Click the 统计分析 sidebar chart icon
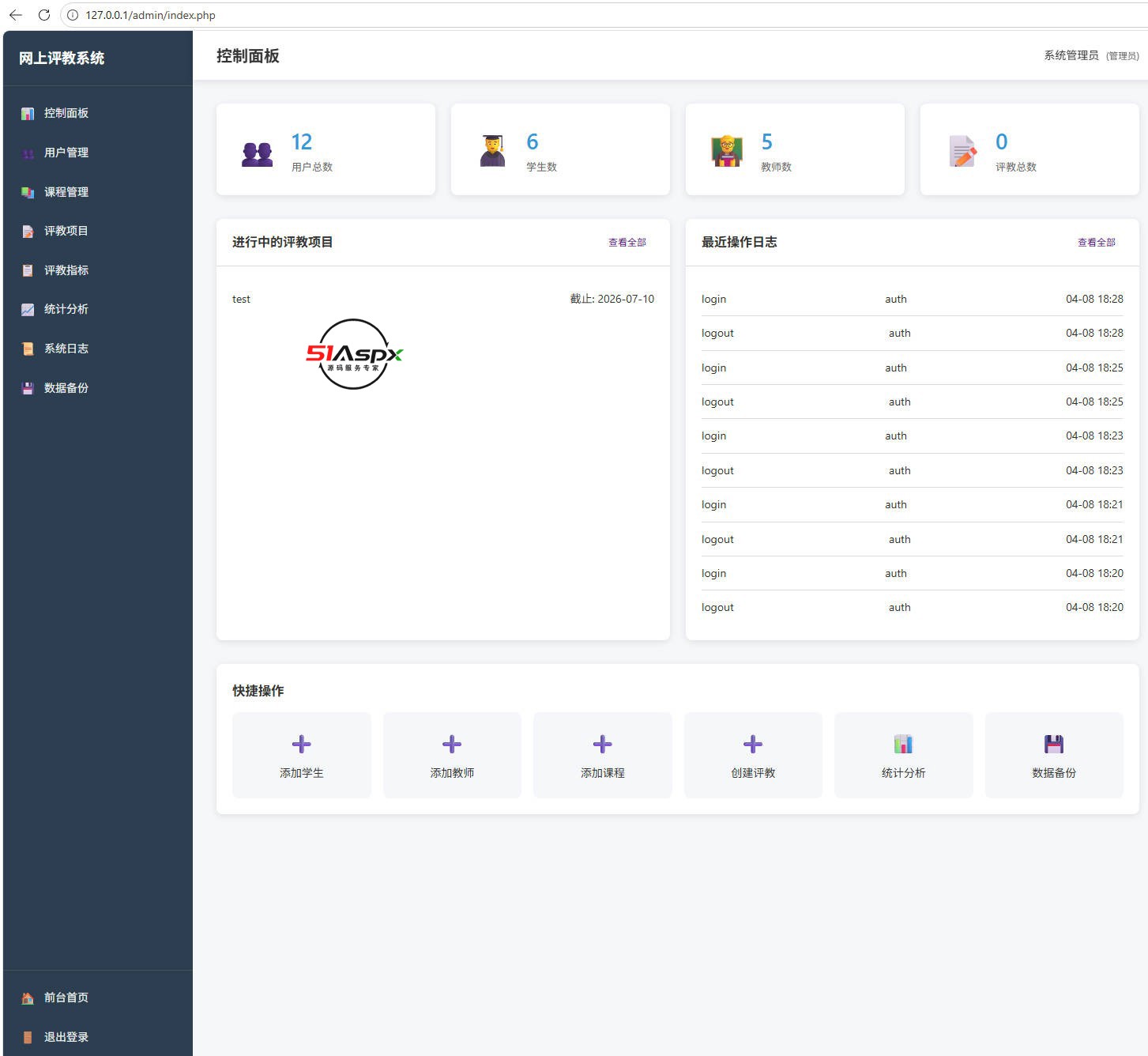 click(x=28, y=310)
